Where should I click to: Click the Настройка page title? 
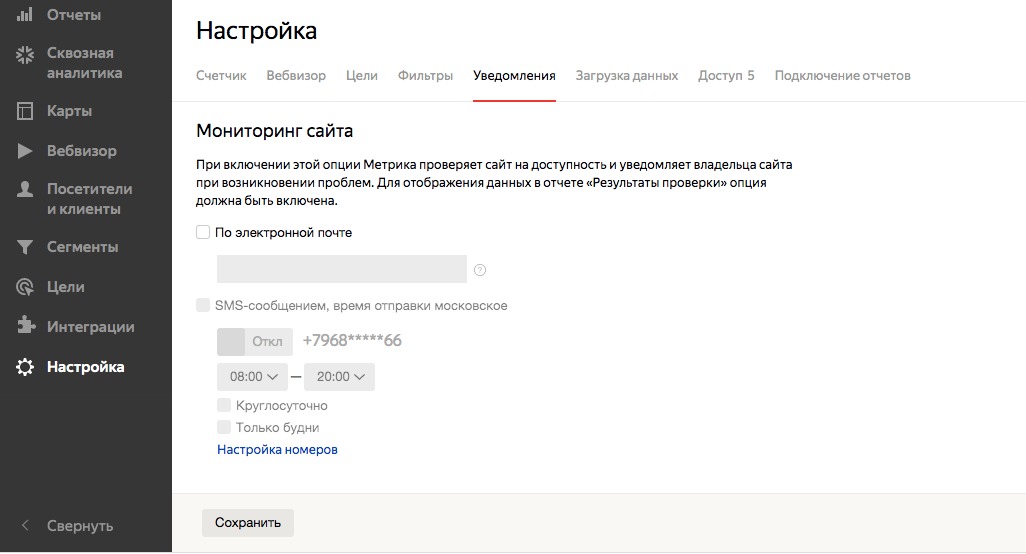256,31
